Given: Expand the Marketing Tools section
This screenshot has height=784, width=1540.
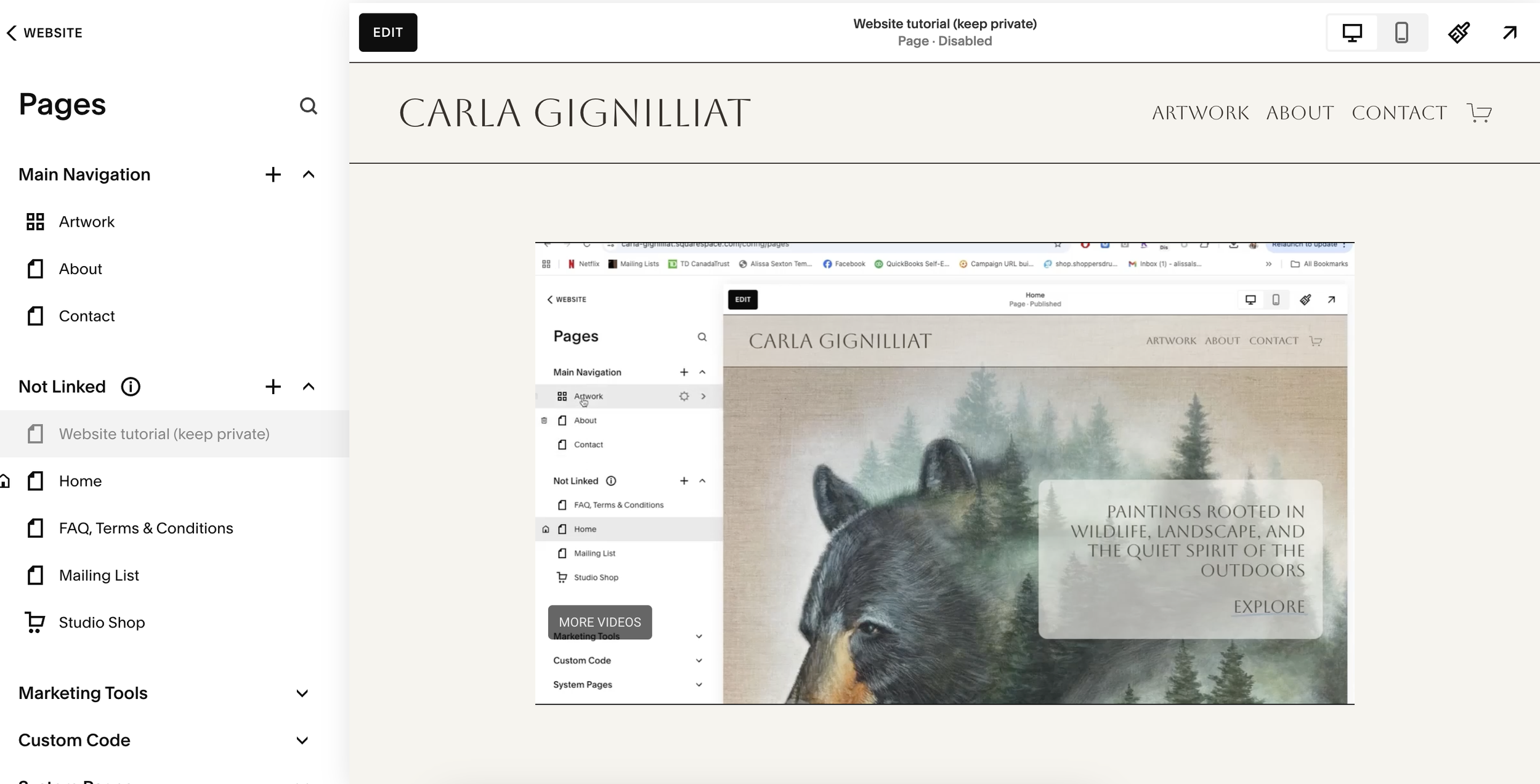Looking at the screenshot, I should (x=301, y=693).
